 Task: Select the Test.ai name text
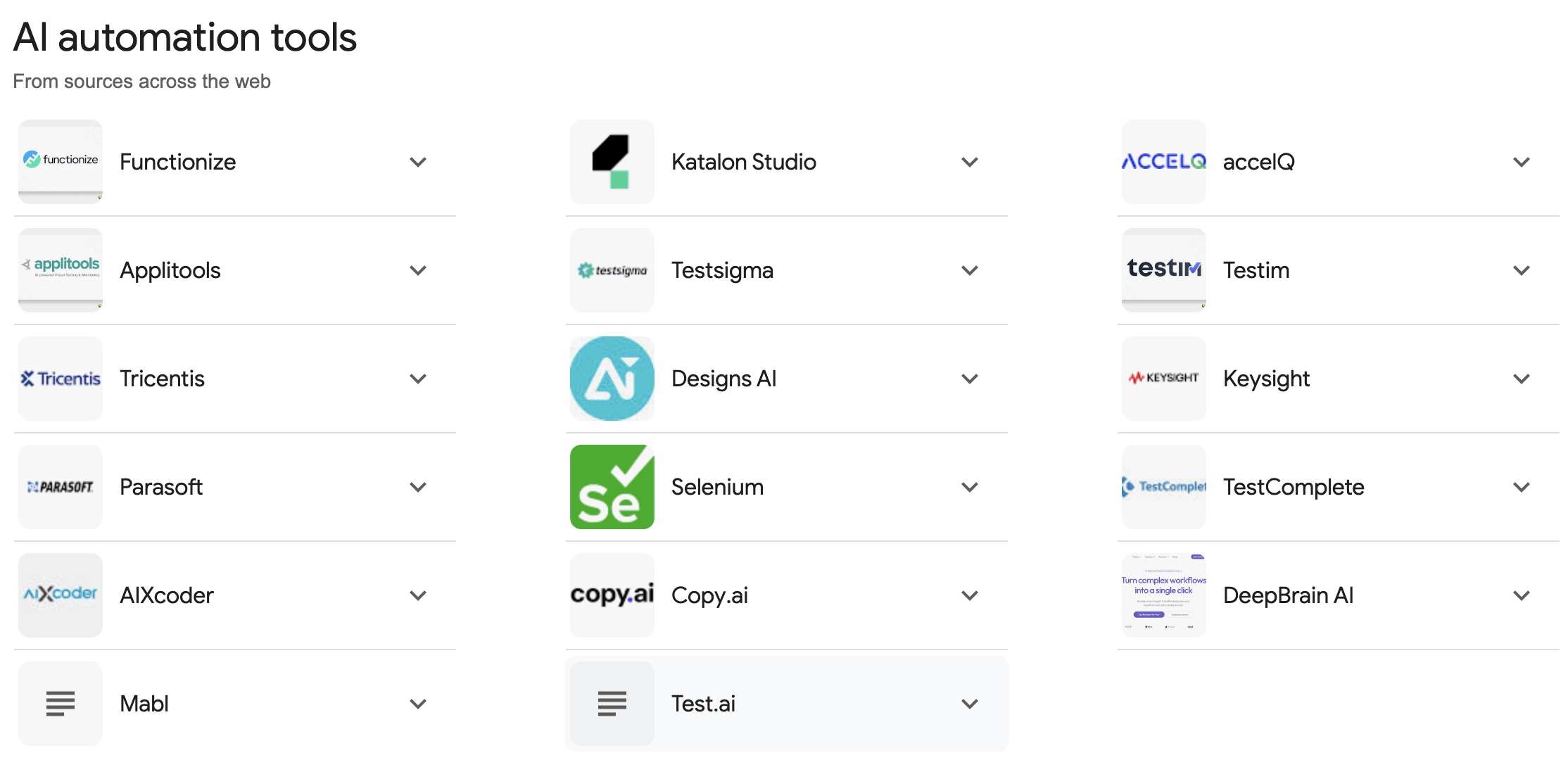(x=703, y=704)
